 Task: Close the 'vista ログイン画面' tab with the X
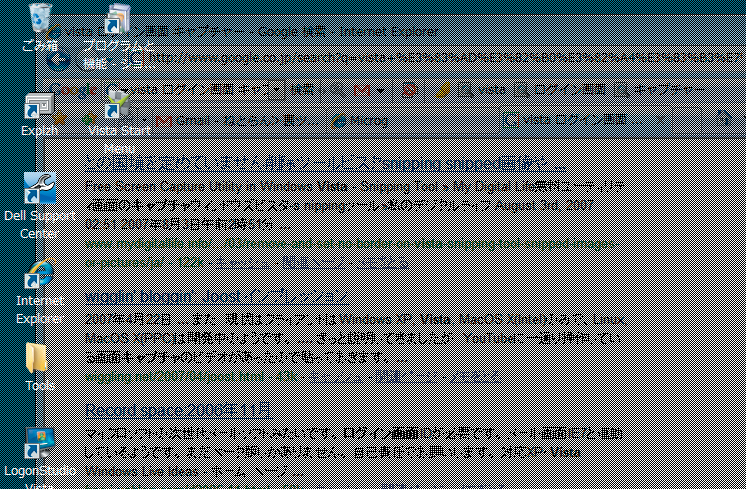[660, 120]
